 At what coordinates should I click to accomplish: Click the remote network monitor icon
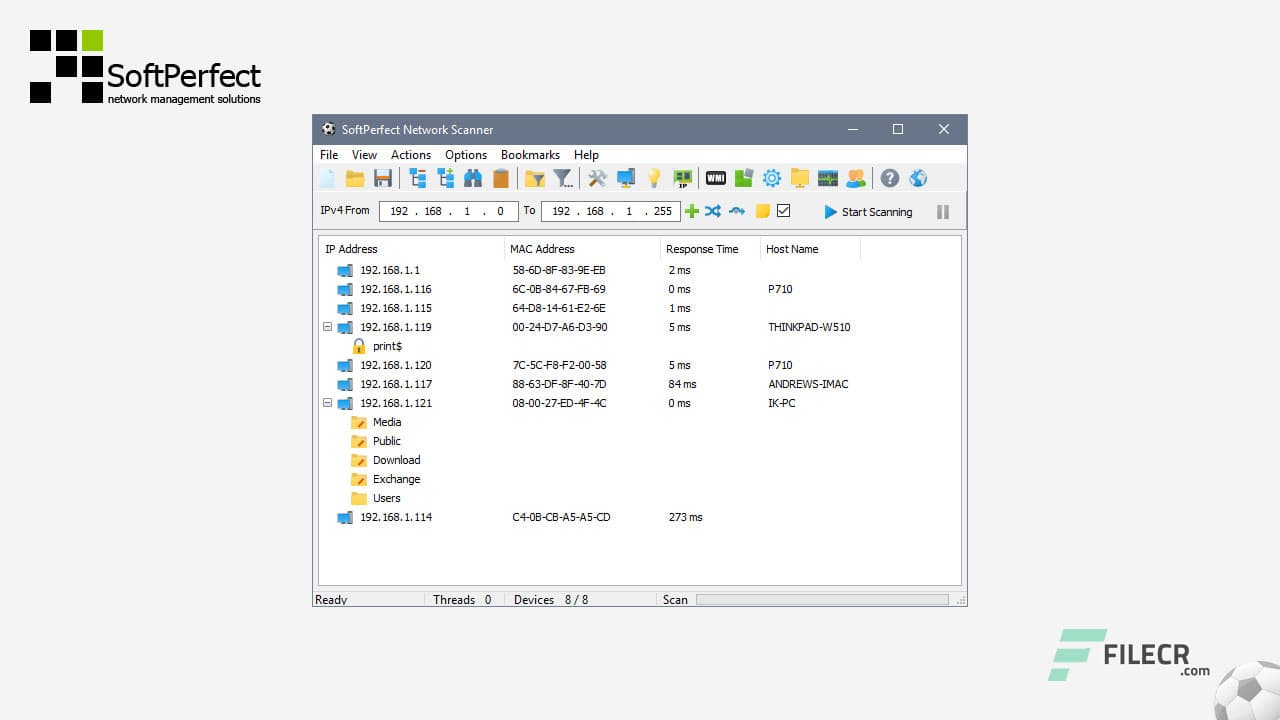(x=828, y=178)
